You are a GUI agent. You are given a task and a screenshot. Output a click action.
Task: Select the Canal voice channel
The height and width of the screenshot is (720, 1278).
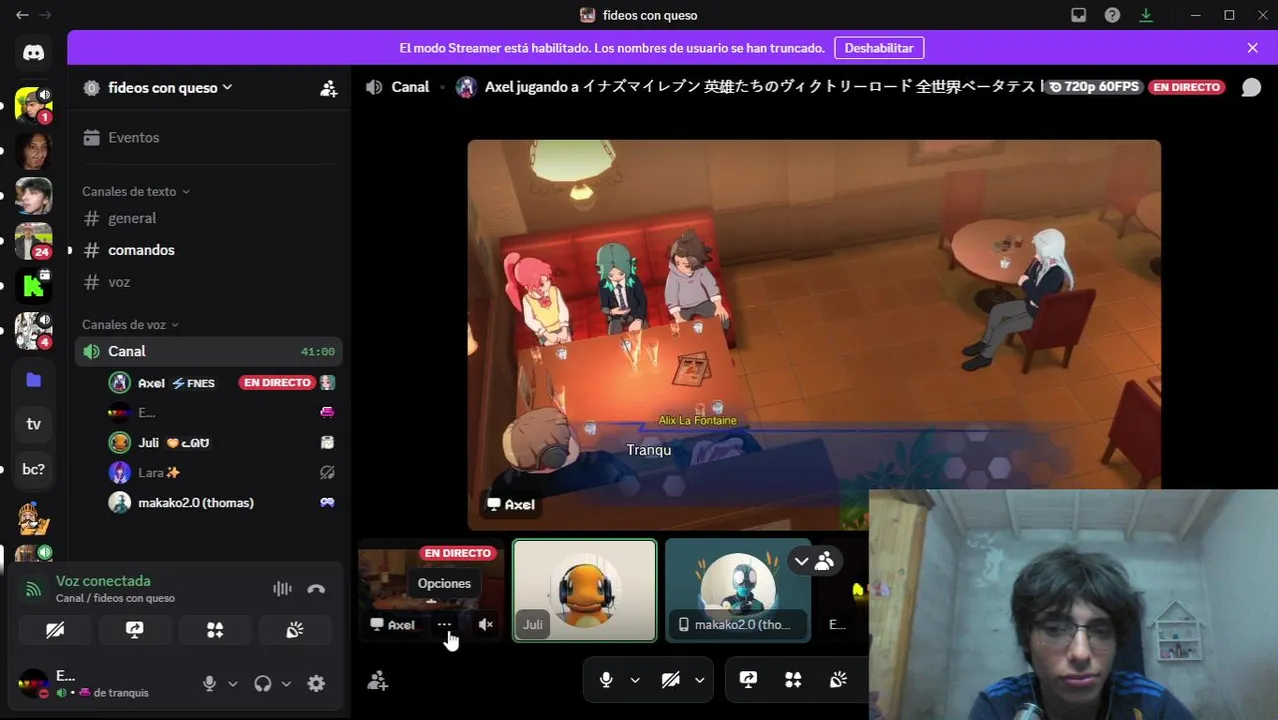point(209,351)
